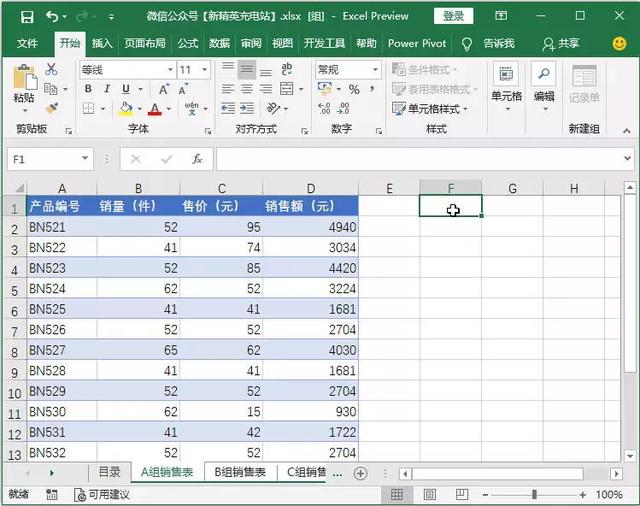The width and height of the screenshot is (640, 506).
Task: Add a new sheet with the plus button
Action: [x=360, y=473]
